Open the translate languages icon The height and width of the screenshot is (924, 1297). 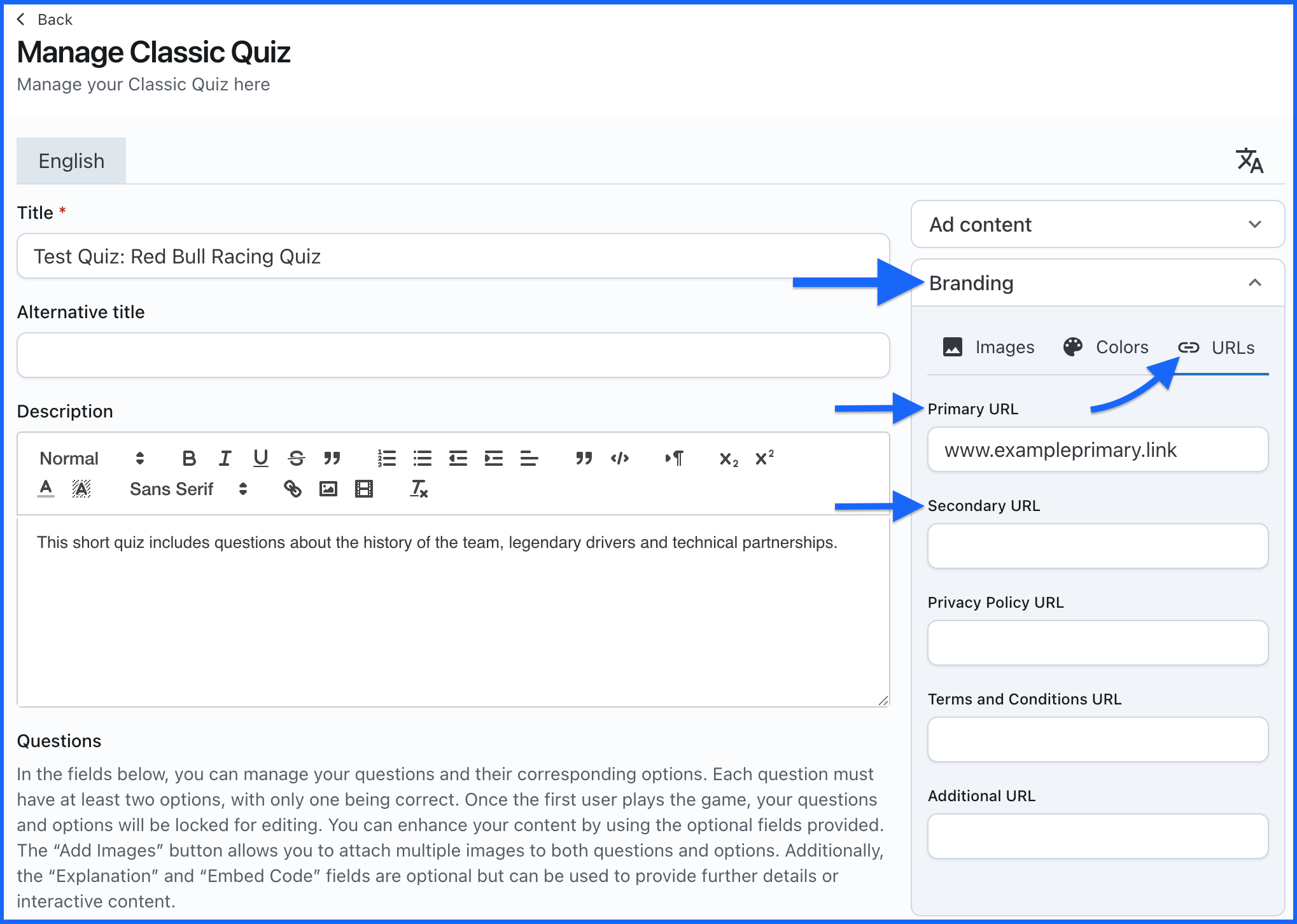tap(1249, 161)
